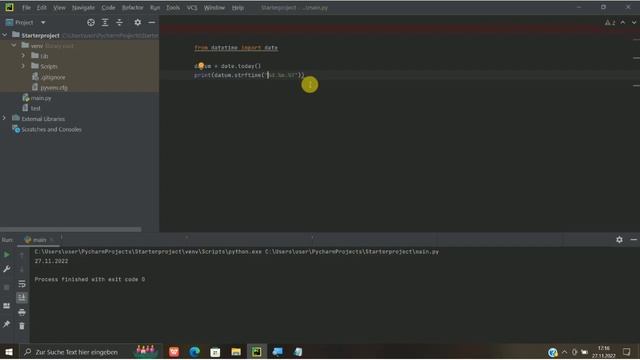
Task: Open Project view dropdown
Action: pyautogui.click(x=43, y=22)
